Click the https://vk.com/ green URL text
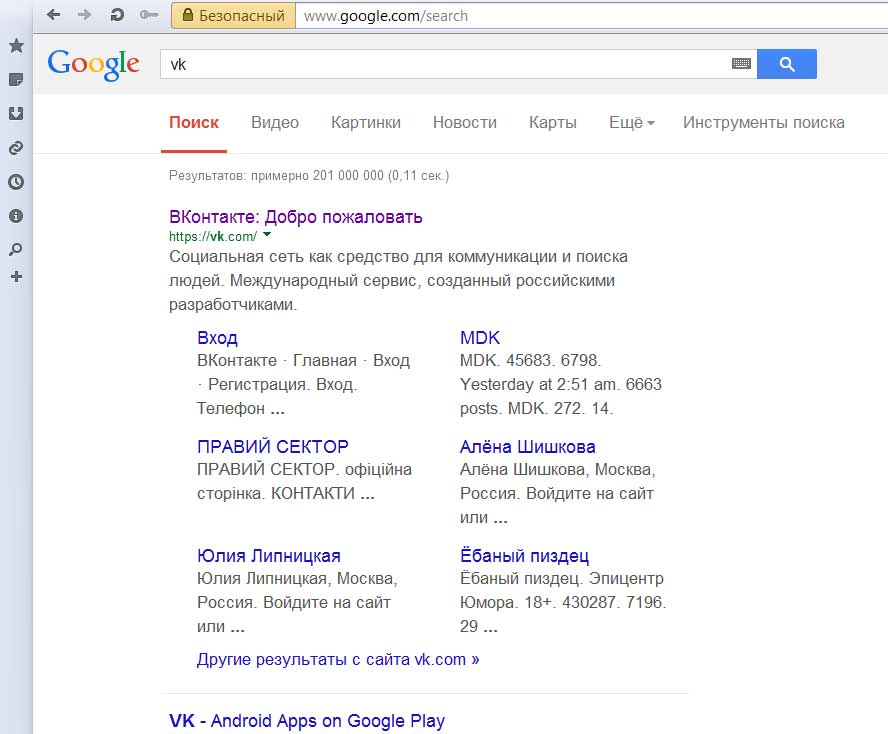This screenshot has width=888, height=734. [x=213, y=236]
